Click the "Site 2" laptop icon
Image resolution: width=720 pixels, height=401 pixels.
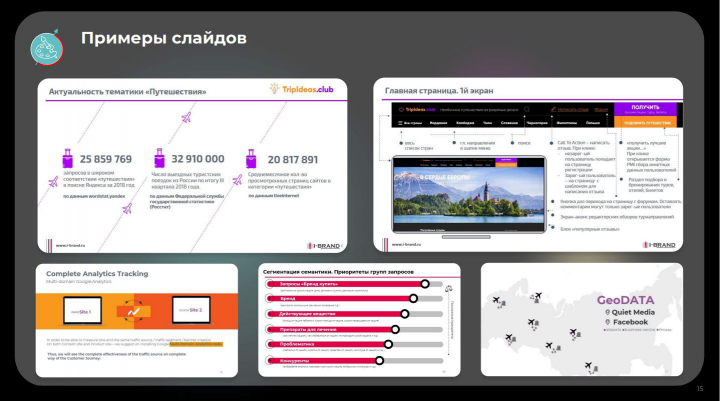(x=191, y=310)
